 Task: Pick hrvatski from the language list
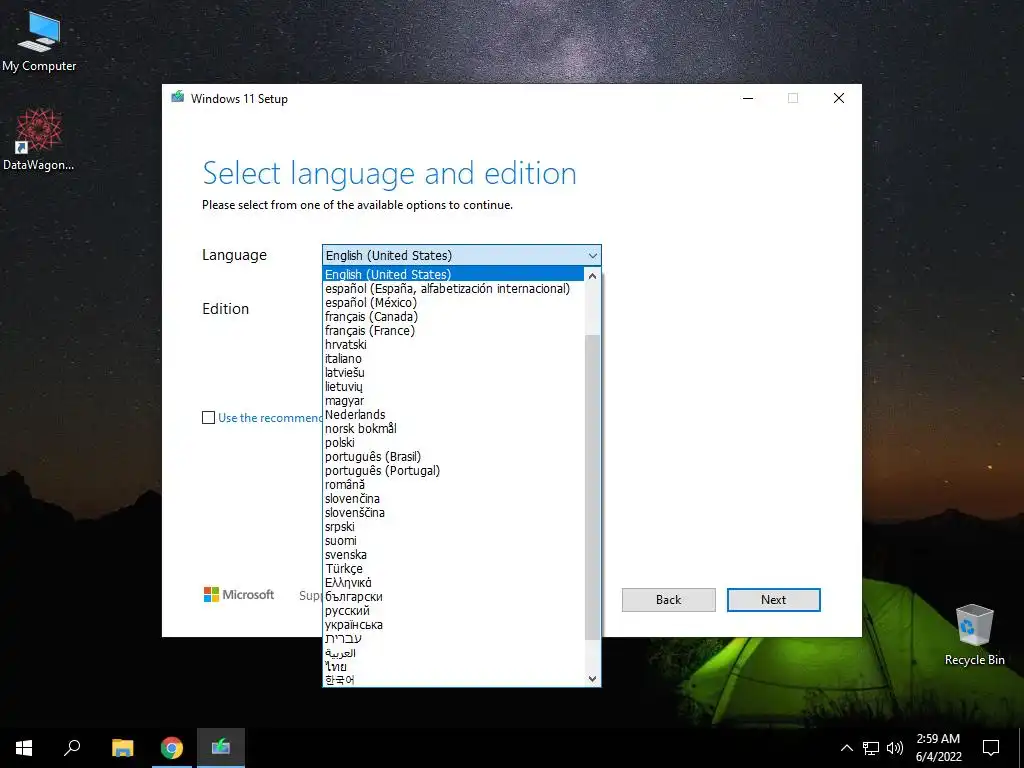coord(453,344)
